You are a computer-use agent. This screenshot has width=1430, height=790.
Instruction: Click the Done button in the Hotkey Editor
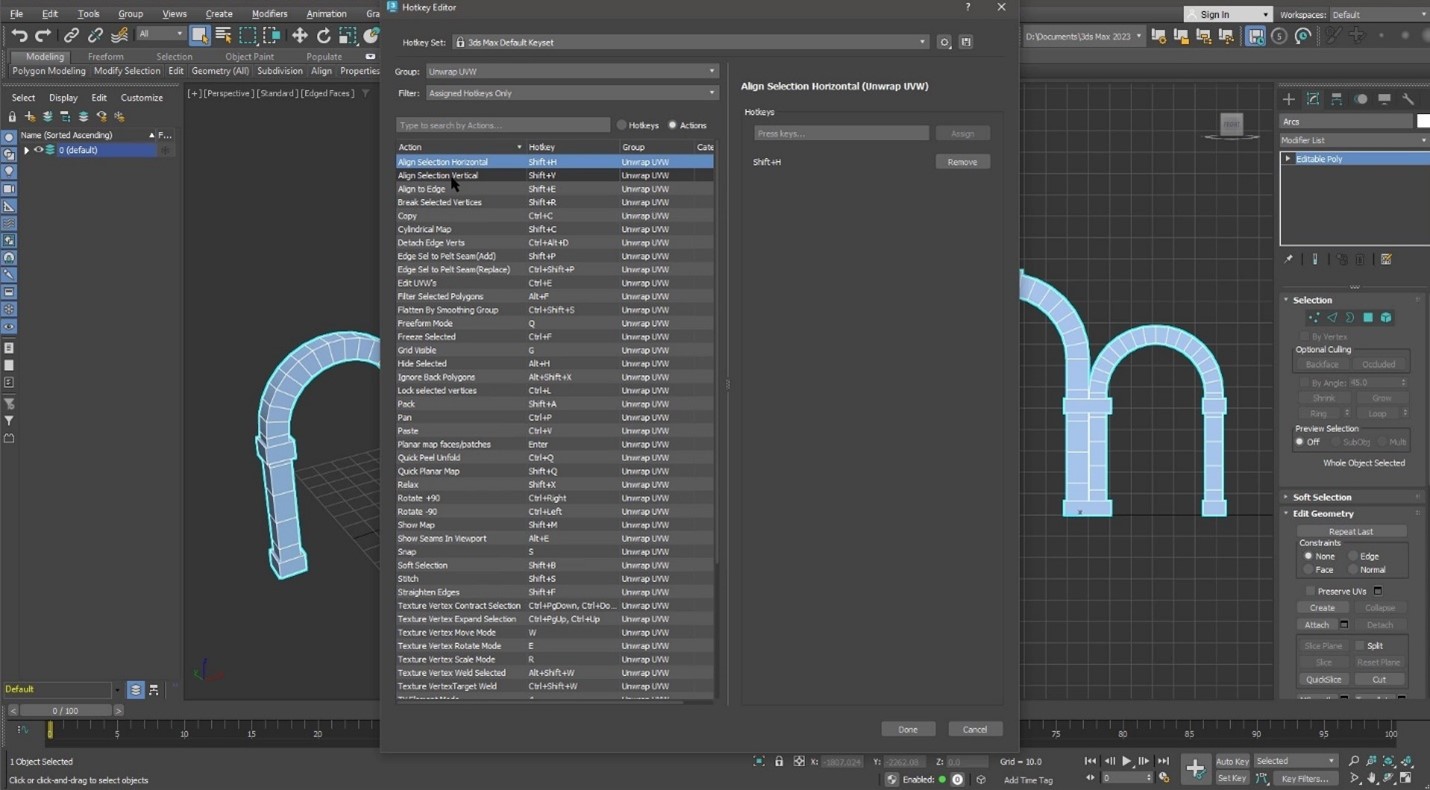coord(907,729)
